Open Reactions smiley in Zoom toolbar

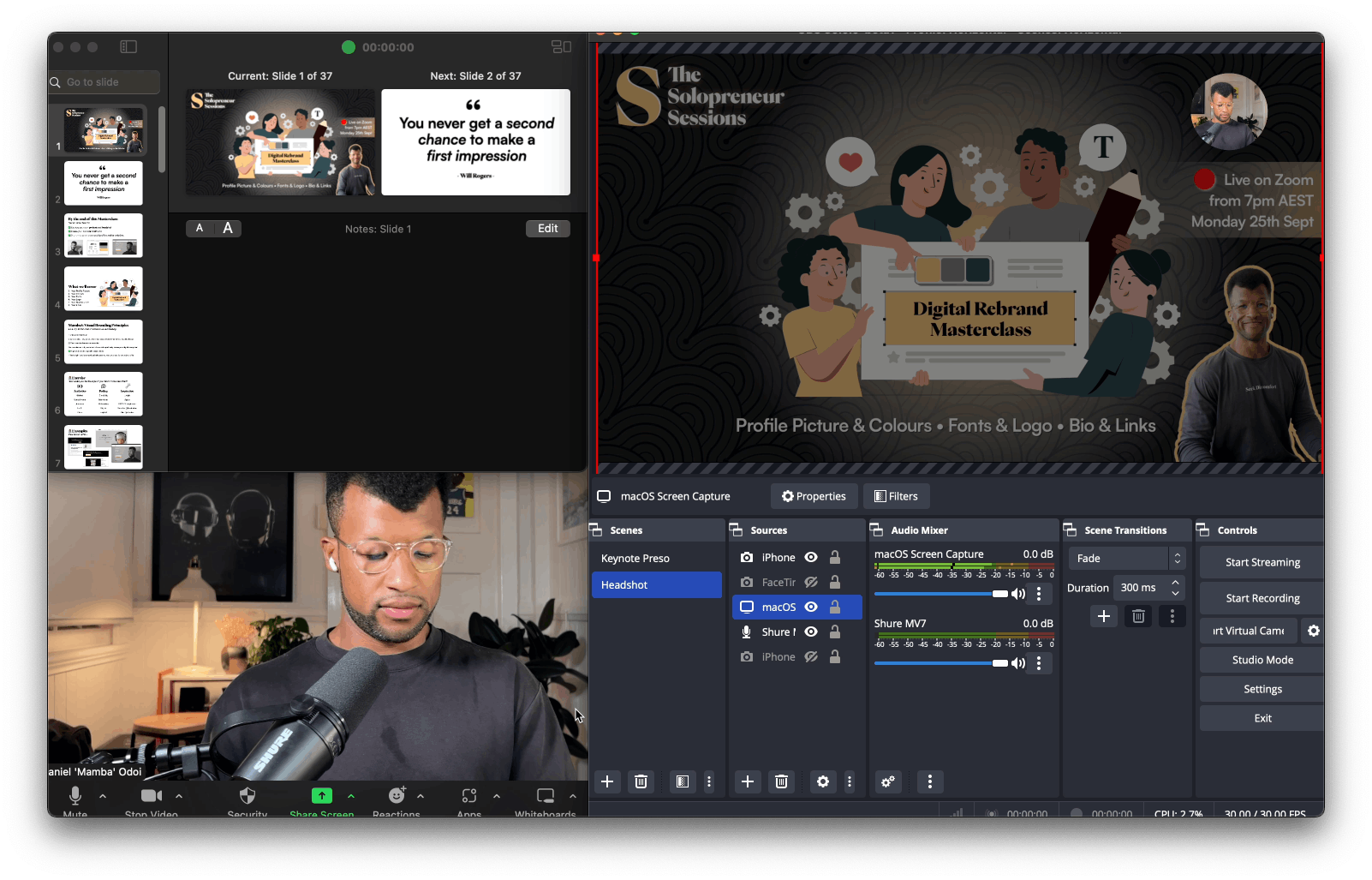pos(397,796)
